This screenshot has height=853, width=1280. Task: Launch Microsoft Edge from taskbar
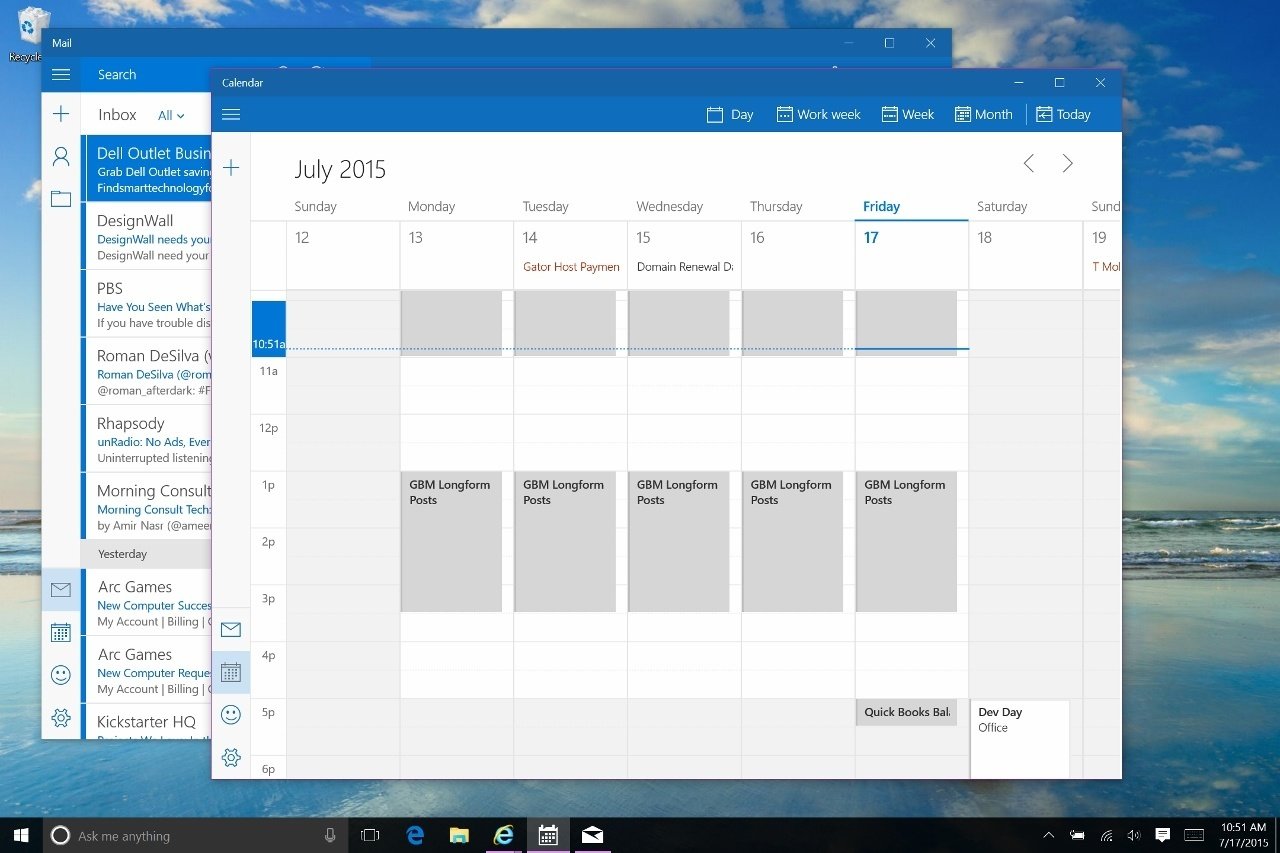[x=415, y=835]
